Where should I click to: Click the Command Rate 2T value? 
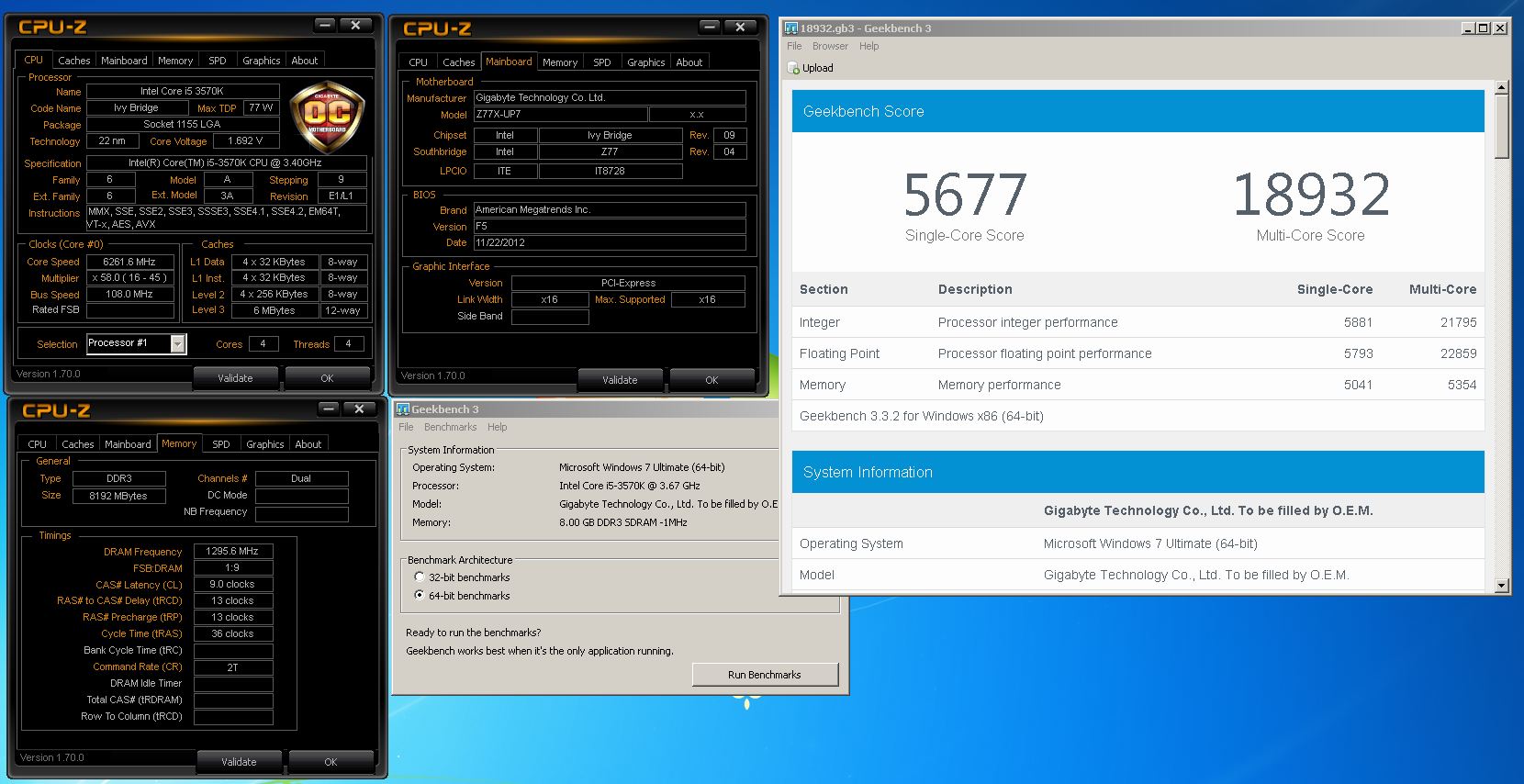point(233,667)
